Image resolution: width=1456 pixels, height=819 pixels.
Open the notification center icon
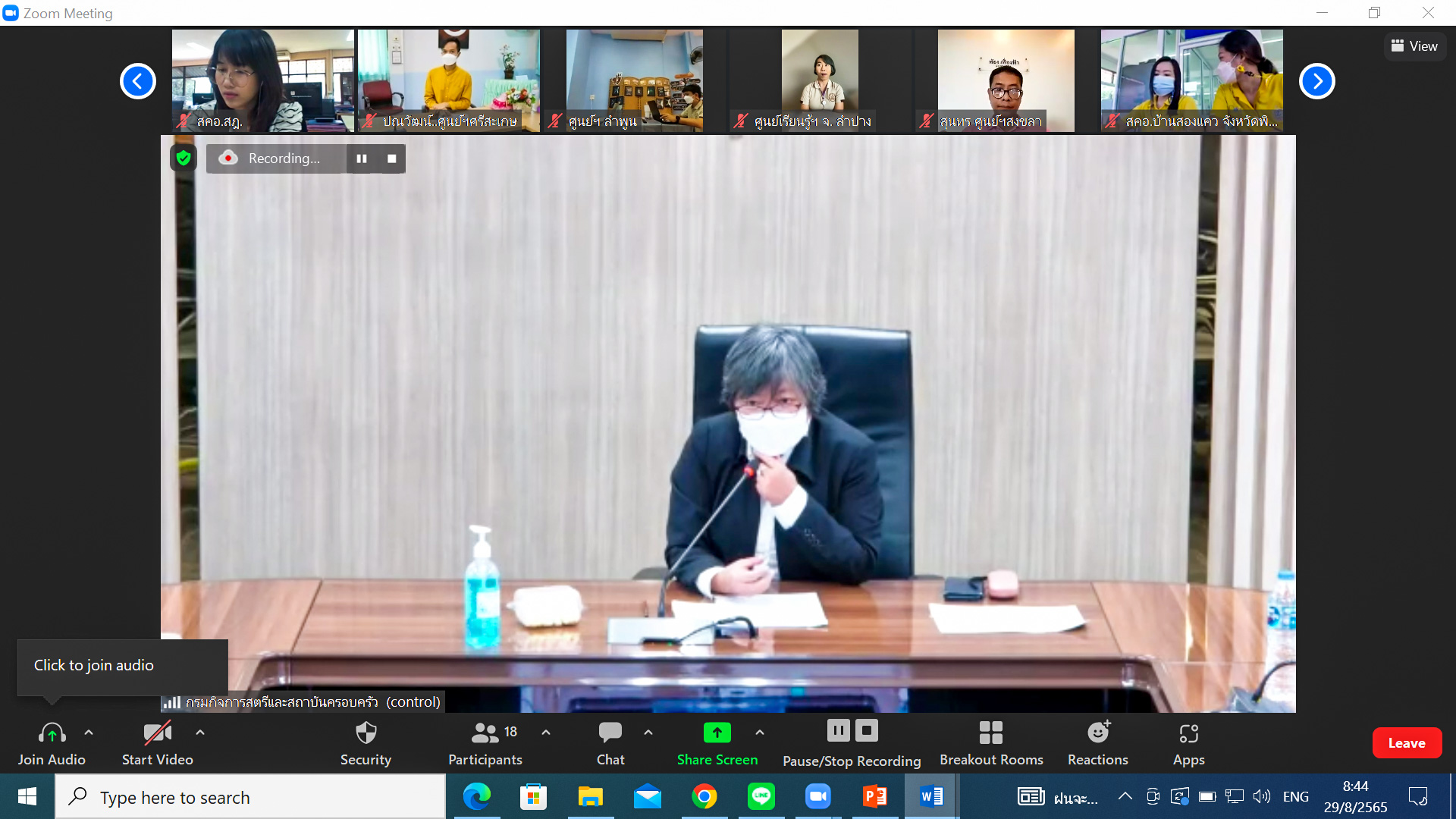pyautogui.click(x=1418, y=796)
